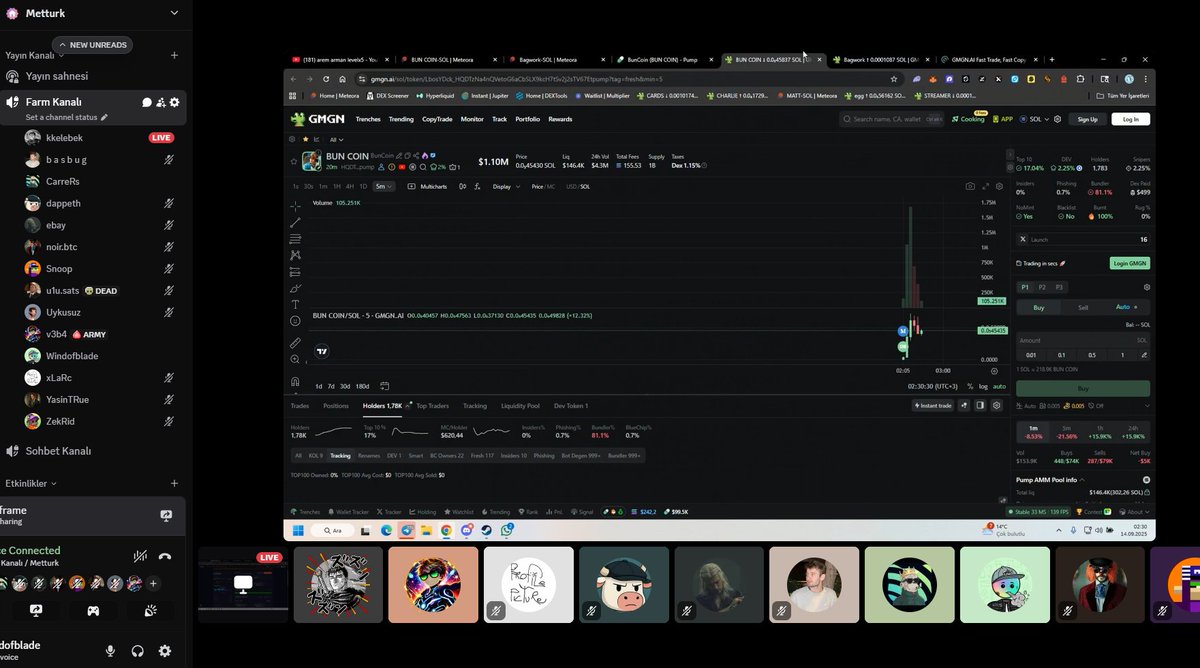Open Farm Kanalı channel settings gear

[x=175, y=102]
